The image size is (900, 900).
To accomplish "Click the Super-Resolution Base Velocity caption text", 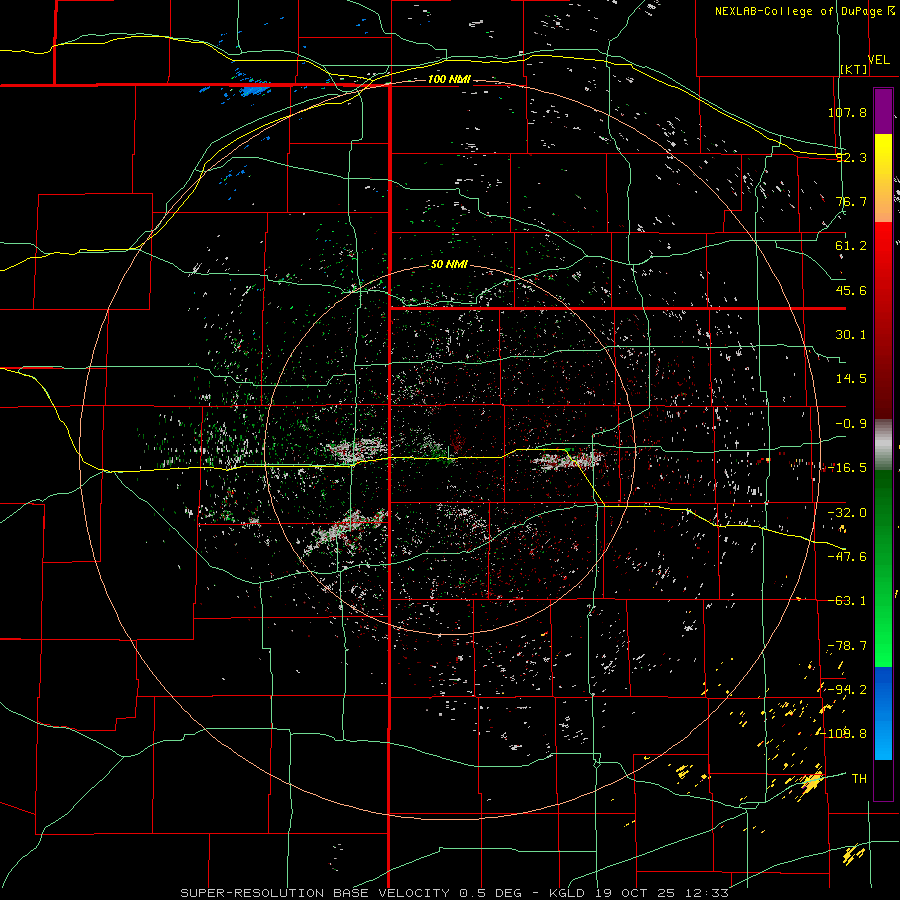I will point(454,893).
